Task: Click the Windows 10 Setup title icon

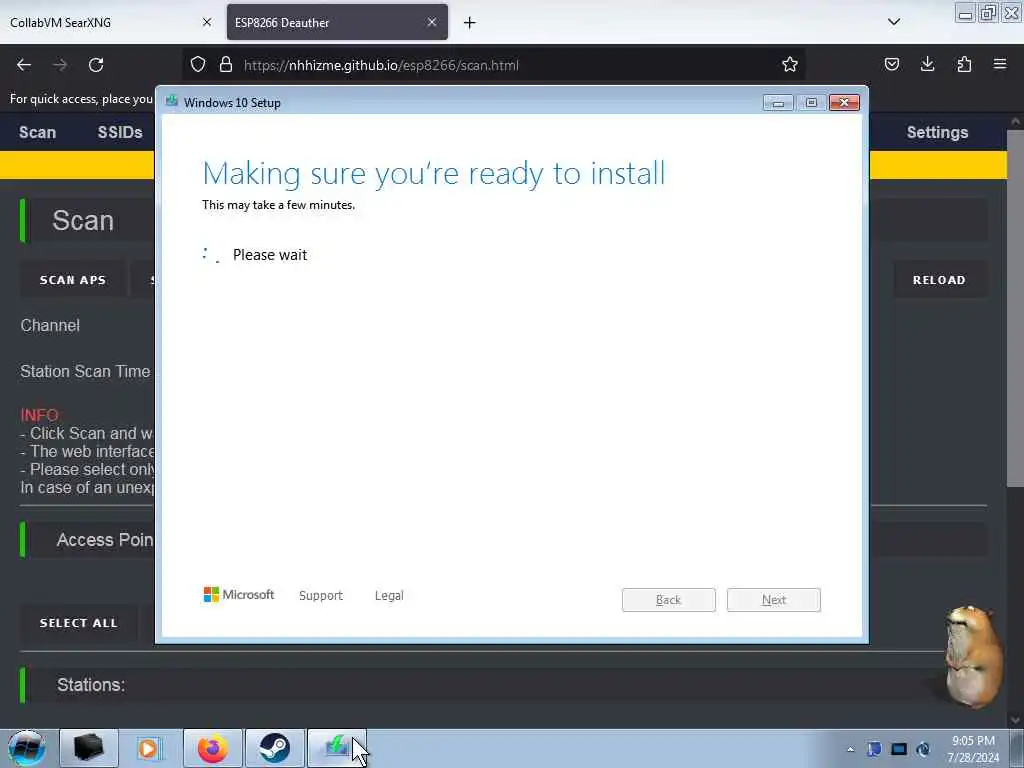Action: pos(172,101)
